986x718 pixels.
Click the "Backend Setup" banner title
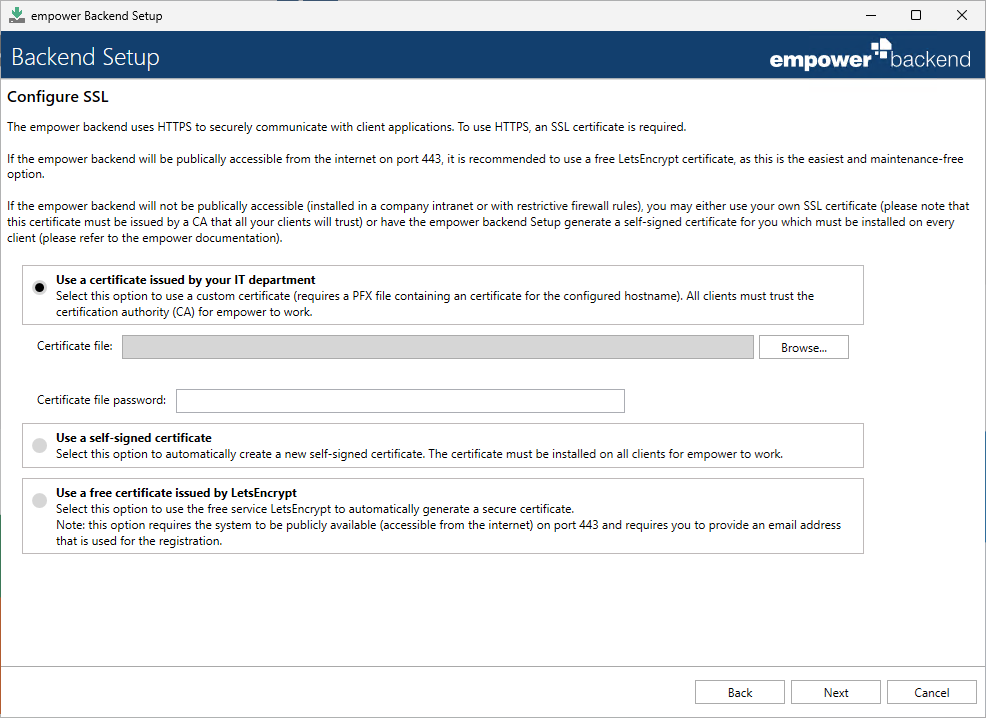coord(86,57)
